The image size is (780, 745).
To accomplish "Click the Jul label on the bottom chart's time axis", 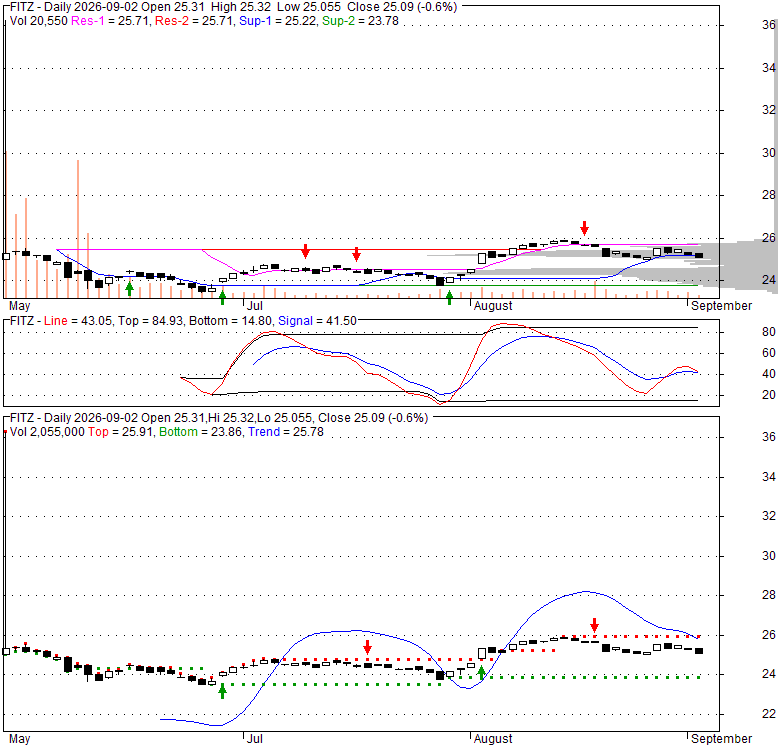I will tap(255, 739).
